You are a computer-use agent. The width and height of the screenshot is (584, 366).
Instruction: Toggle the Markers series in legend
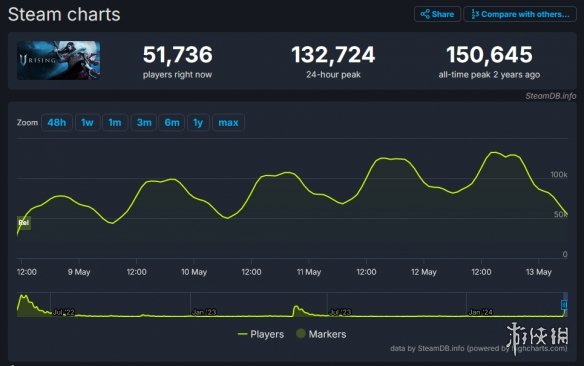pyautogui.click(x=321, y=334)
